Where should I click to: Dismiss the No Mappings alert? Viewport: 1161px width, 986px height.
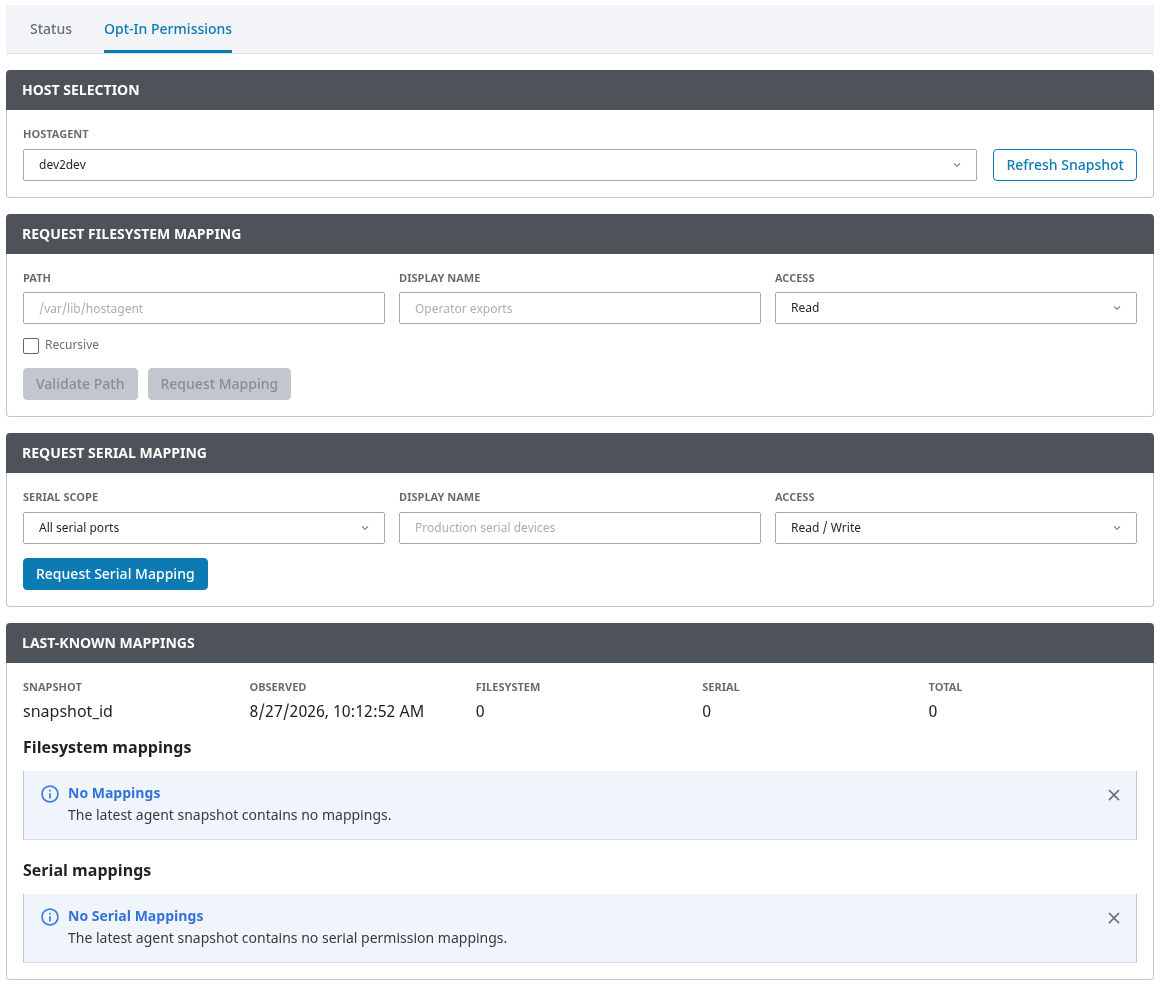coord(1113,795)
